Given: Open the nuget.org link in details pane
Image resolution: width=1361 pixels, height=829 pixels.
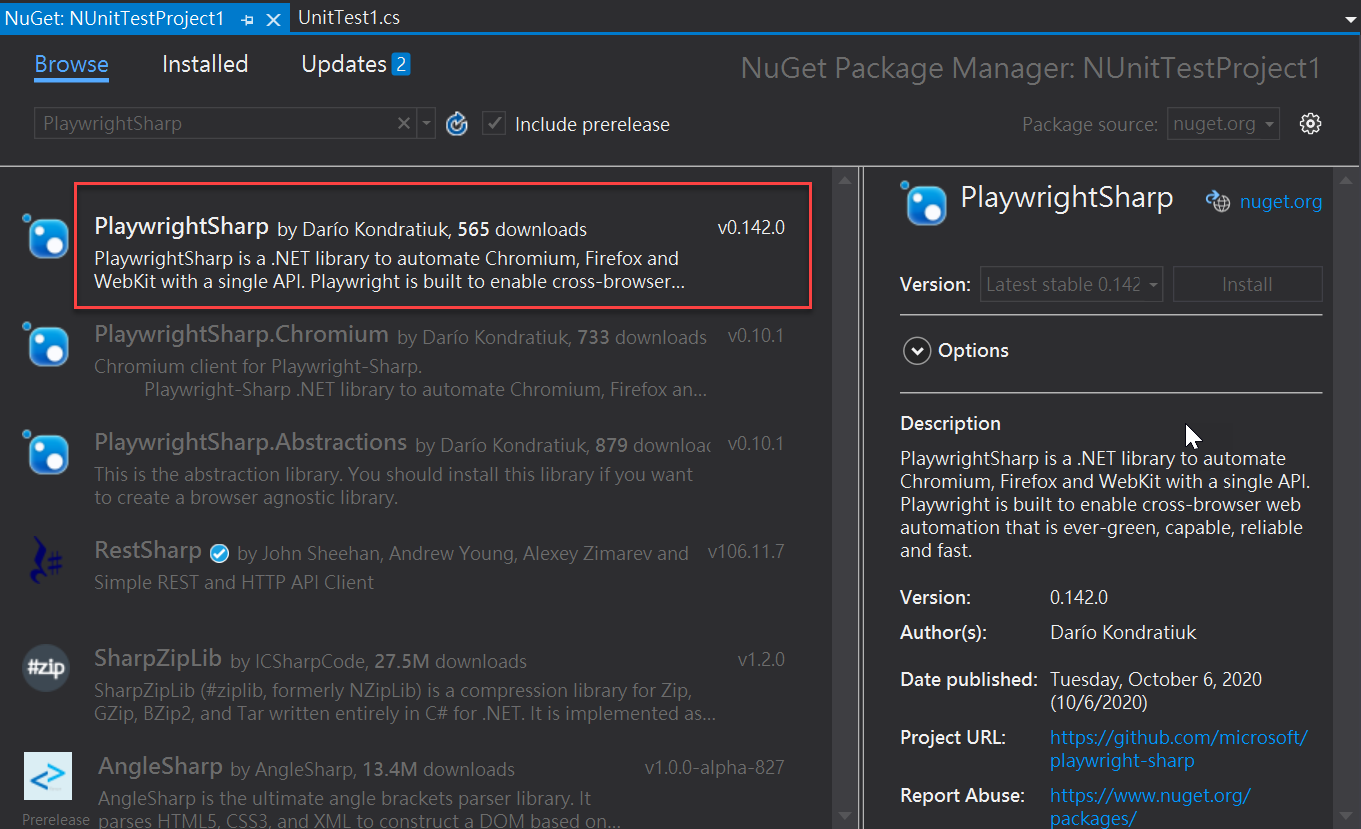Looking at the screenshot, I should coord(1281,202).
